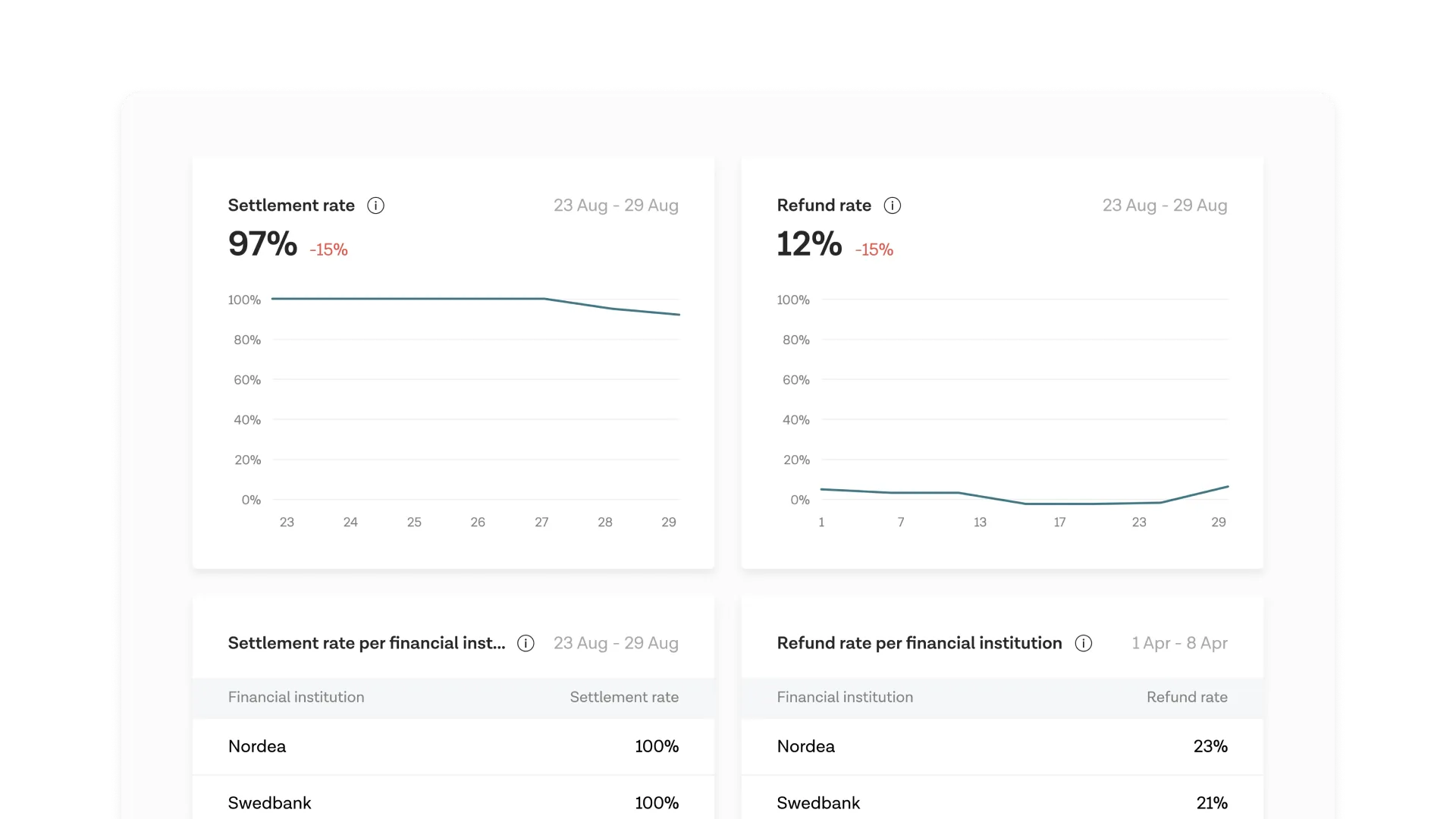Open Settlement rate date range 23 Aug - 29 Aug
The height and width of the screenshot is (819, 1456).
tap(616, 206)
